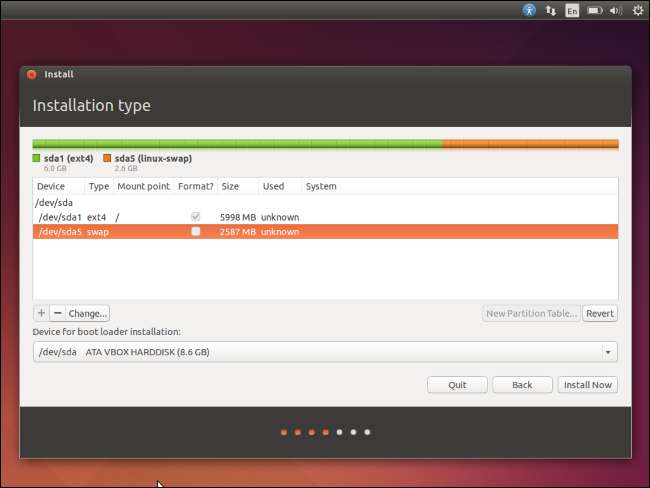The height and width of the screenshot is (488, 650).
Task: Open the En keyboard layout indicator
Action: [572, 11]
